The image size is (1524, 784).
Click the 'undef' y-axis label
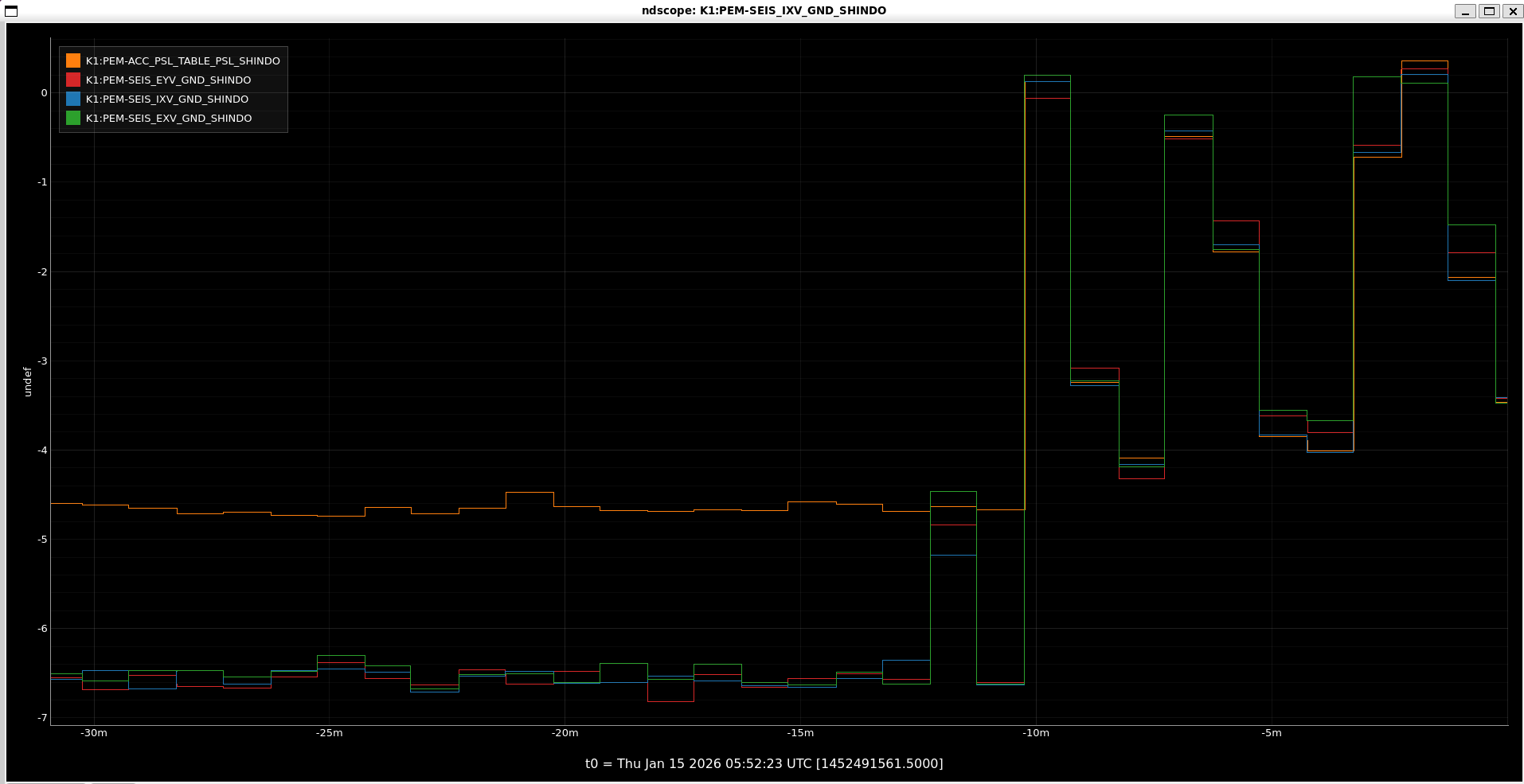[28, 381]
